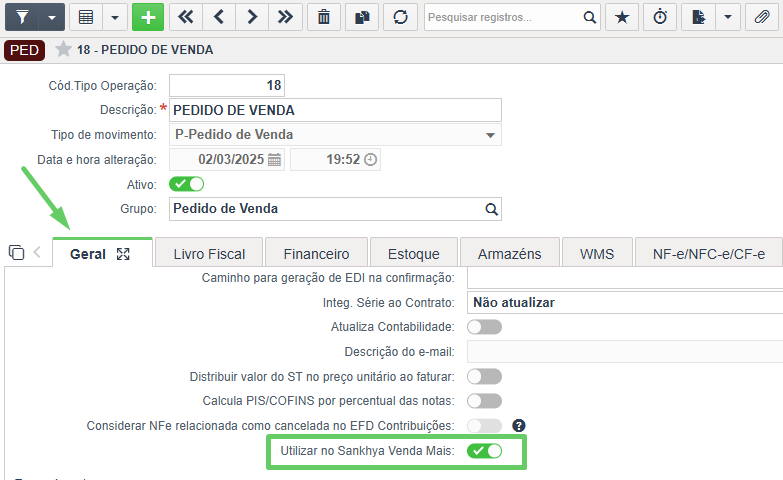Open the stopwatch timer button
783x480 pixels.
pyautogui.click(x=660, y=17)
